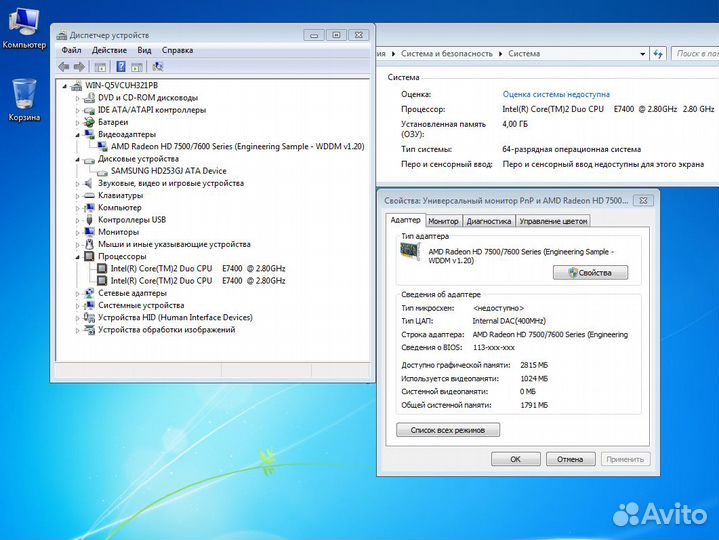Select the Батареи category icon
Image resolution: width=719 pixels, height=540 pixels.
tap(89, 122)
